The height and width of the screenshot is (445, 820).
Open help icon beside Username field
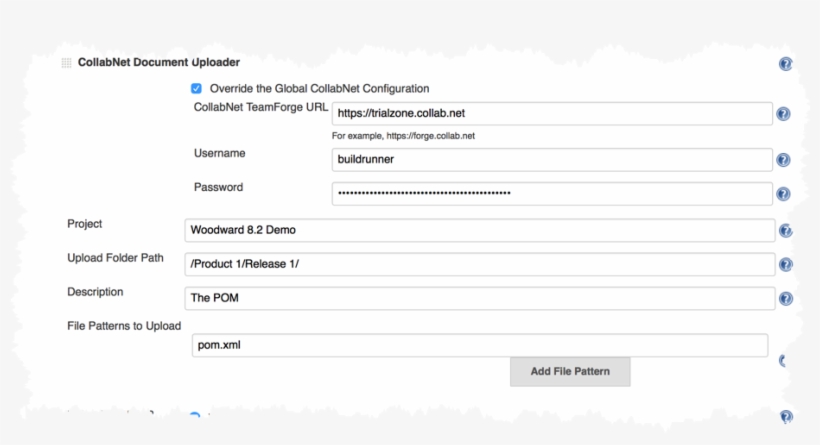tap(783, 160)
